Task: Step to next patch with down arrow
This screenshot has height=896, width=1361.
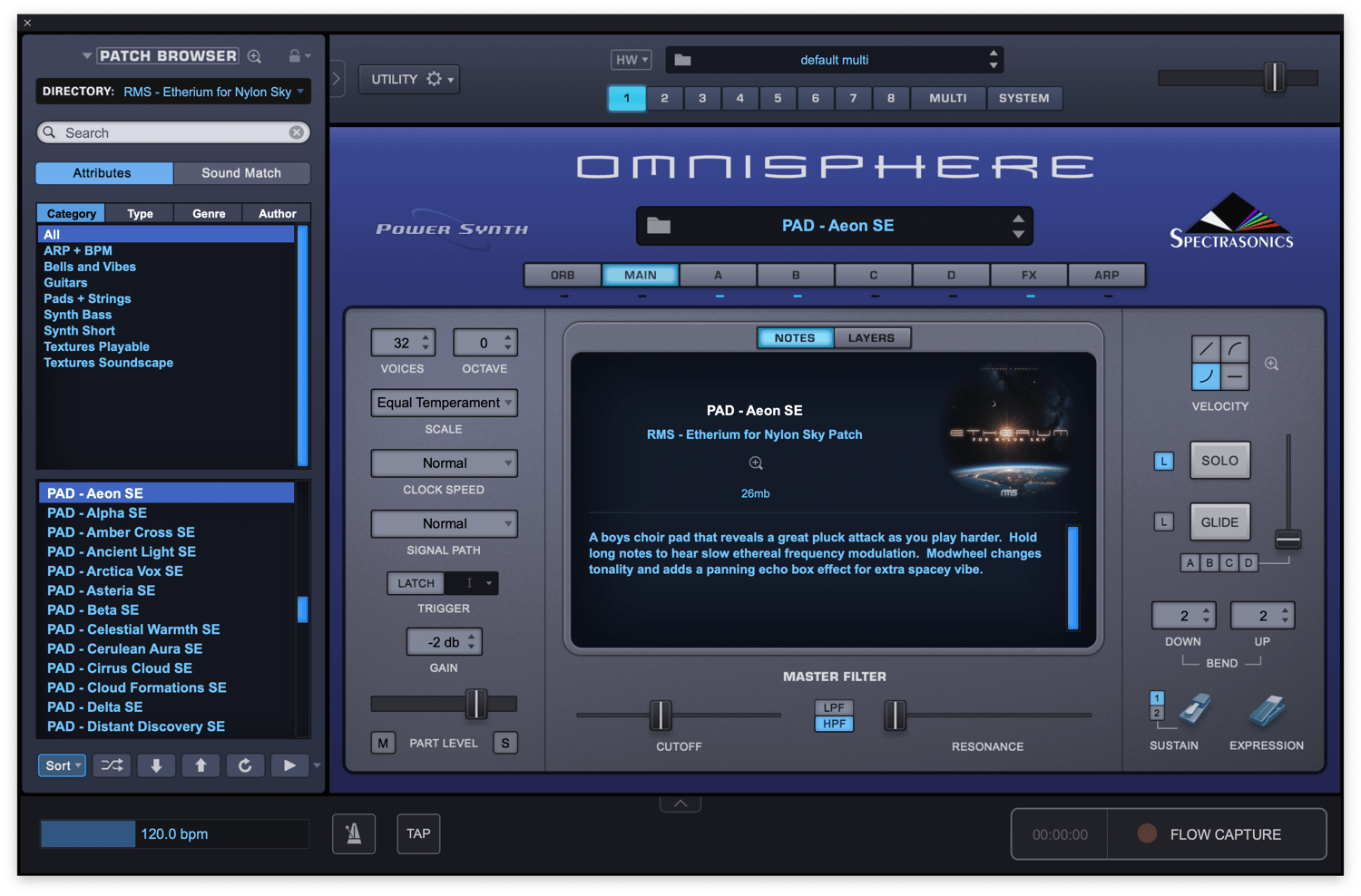Action: (x=156, y=765)
